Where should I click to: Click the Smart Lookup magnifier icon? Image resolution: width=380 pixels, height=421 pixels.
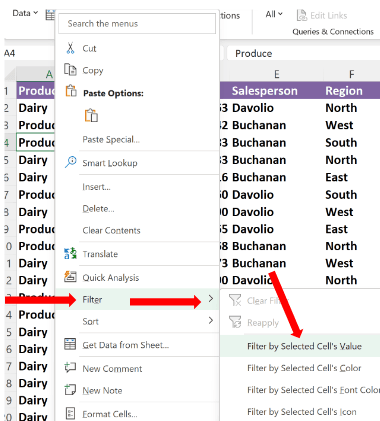[x=71, y=162]
